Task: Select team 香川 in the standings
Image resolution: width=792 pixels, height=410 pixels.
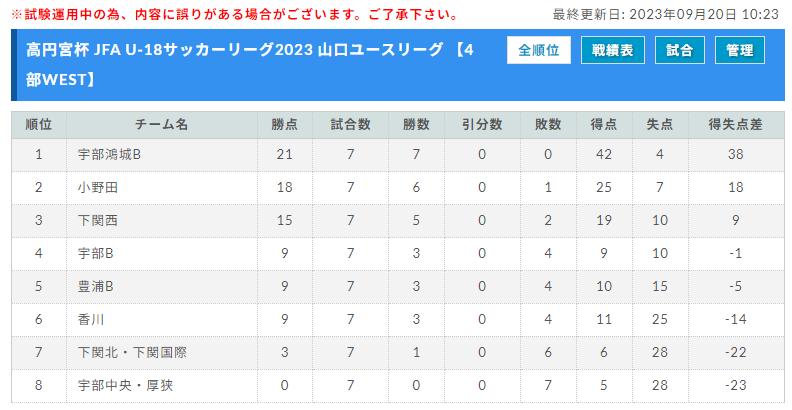Action: coord(91,319)
